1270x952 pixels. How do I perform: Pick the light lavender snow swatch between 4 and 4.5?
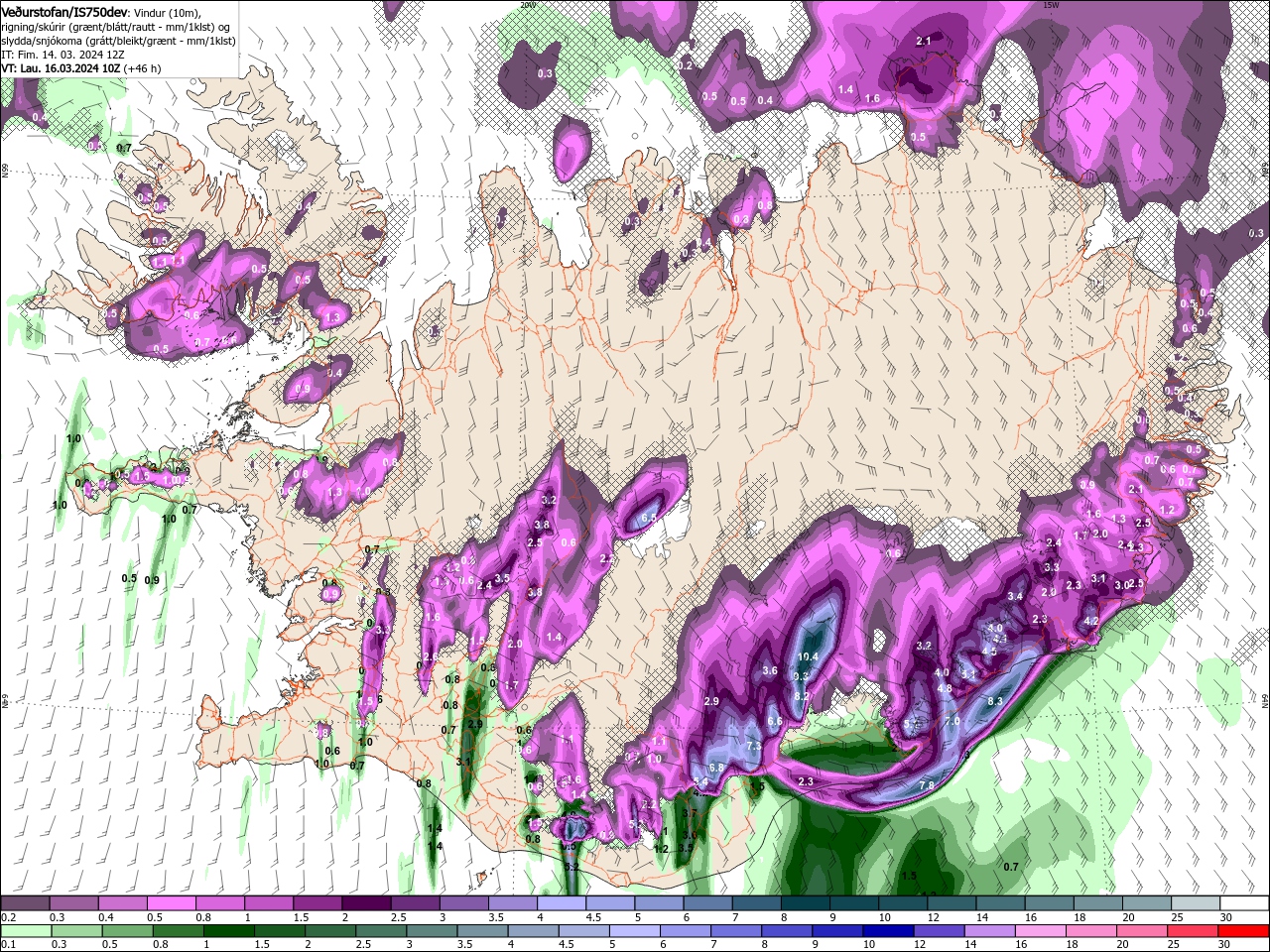click(560, 903)
